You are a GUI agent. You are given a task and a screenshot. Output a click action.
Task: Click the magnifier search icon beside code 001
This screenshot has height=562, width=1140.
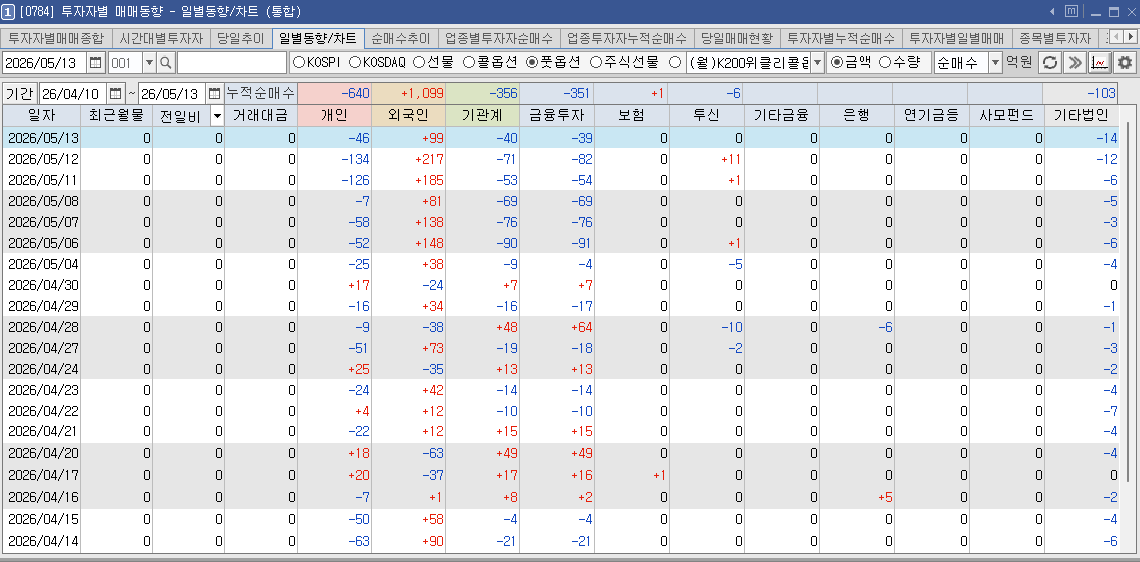point(166,63)
